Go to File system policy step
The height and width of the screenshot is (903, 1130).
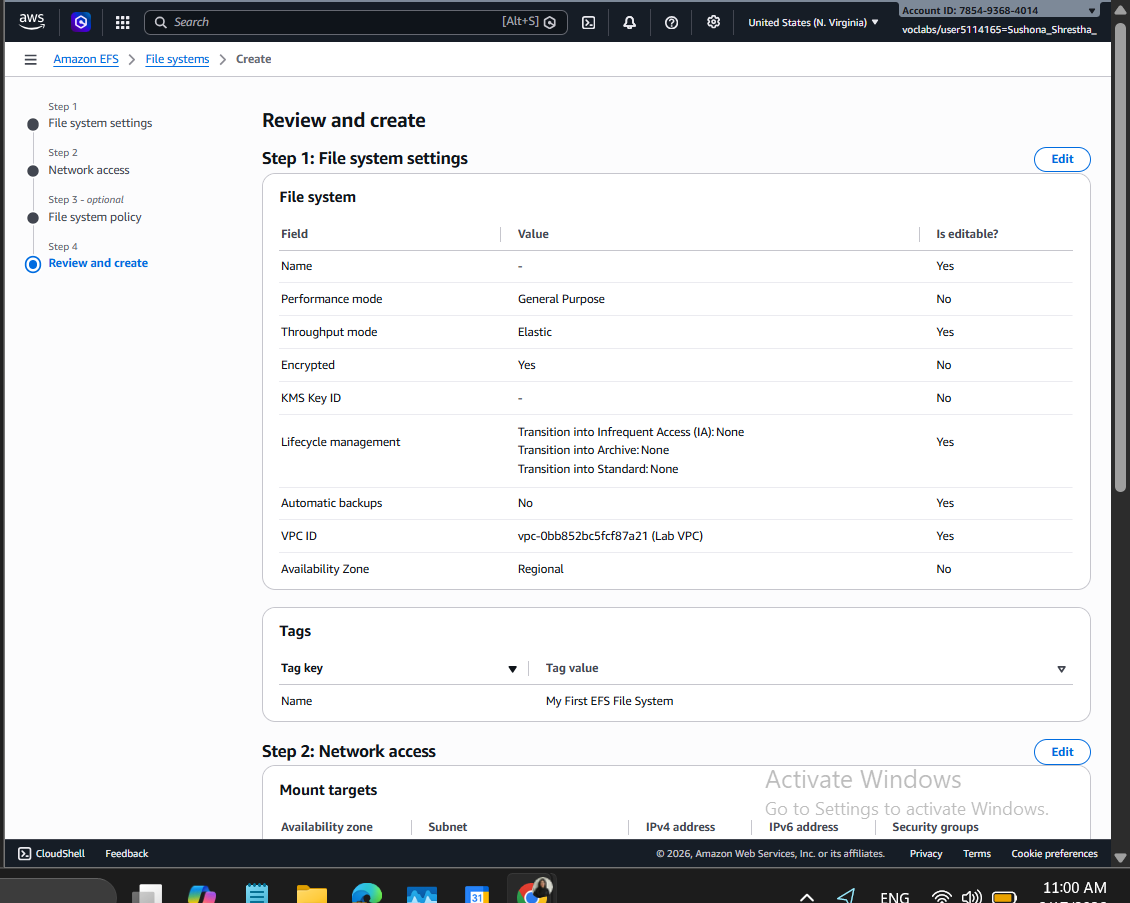click(x=94, y=217)
